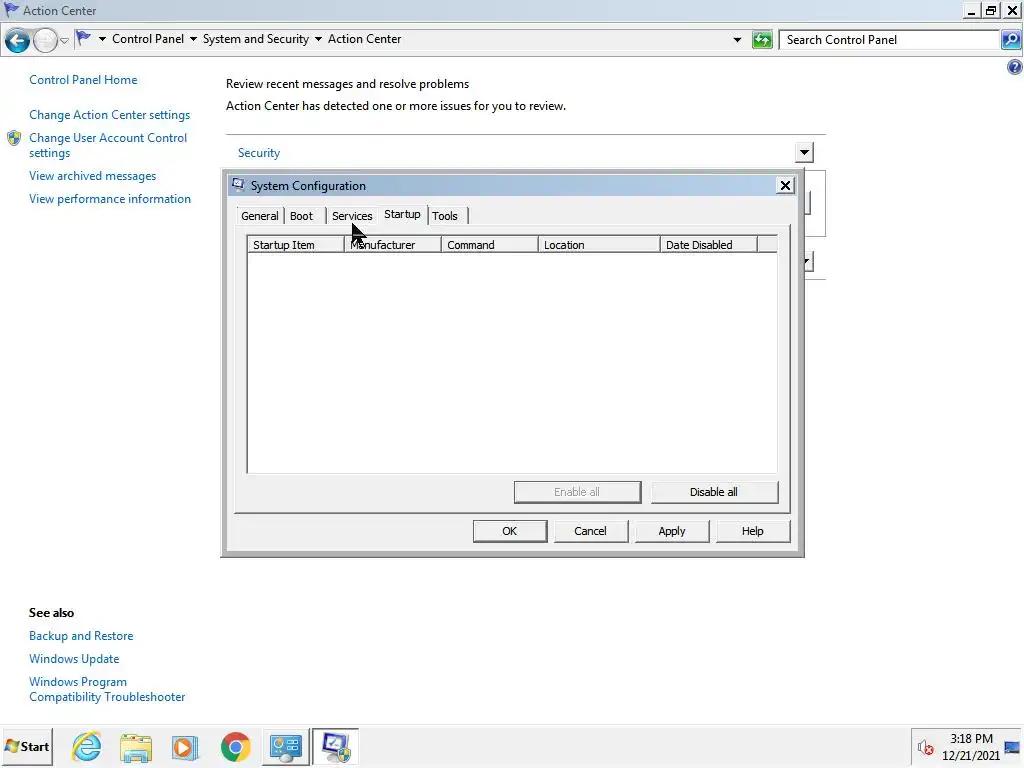Image resolution: width=1024 pixels, height=768 pixels.
Task: Open the Start menu
Action: [x=27, y=746]
